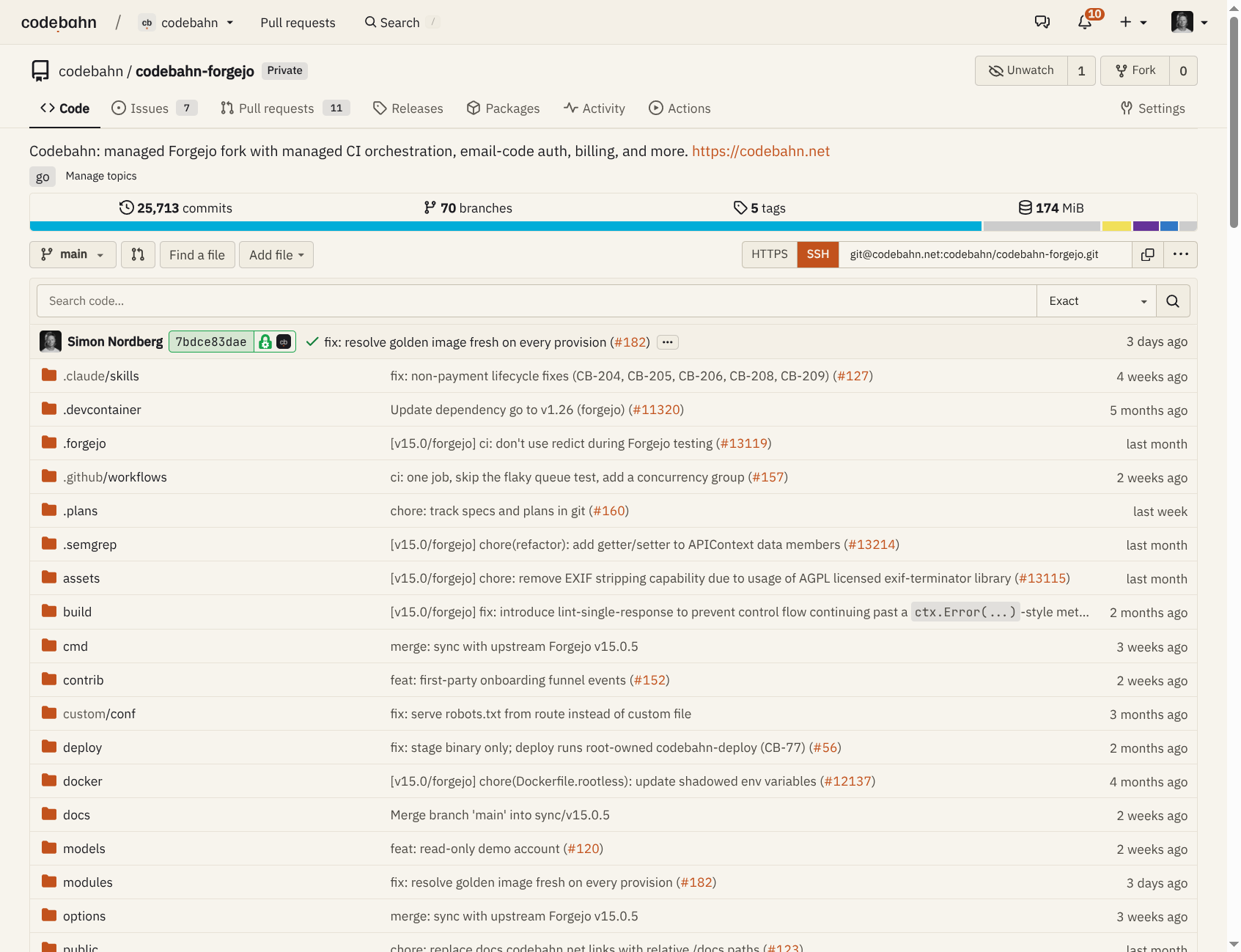Click the folder icon beside docker
The height and width of the screenshot is (952, 1241).
tap(49, 781)
